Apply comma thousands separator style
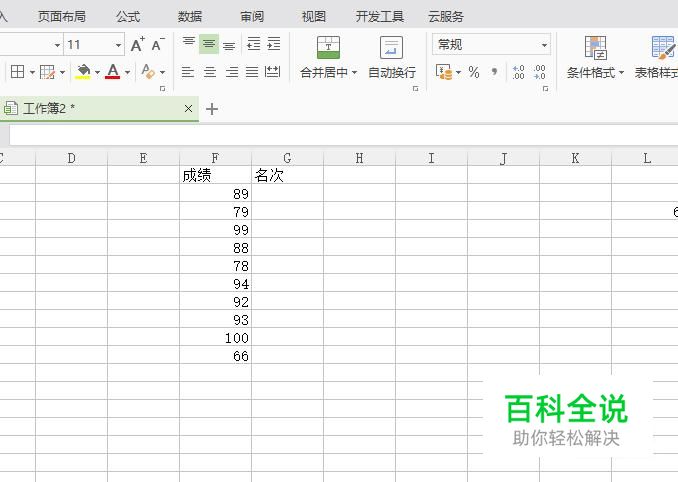Viewport: 678px width, 482px height. click(494, 72)
